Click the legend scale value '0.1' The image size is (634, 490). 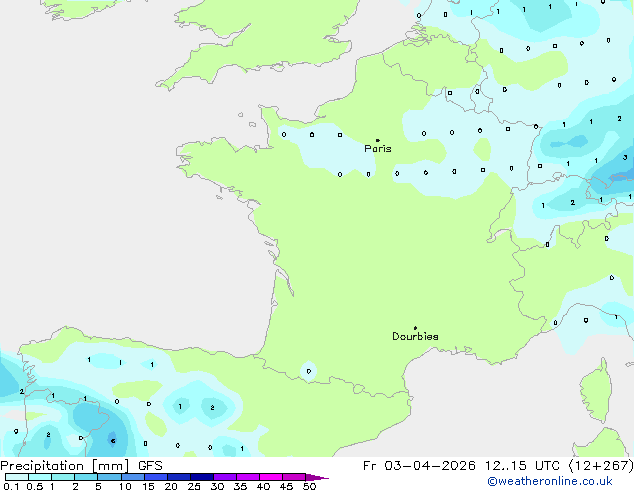[x=11, y=486]
